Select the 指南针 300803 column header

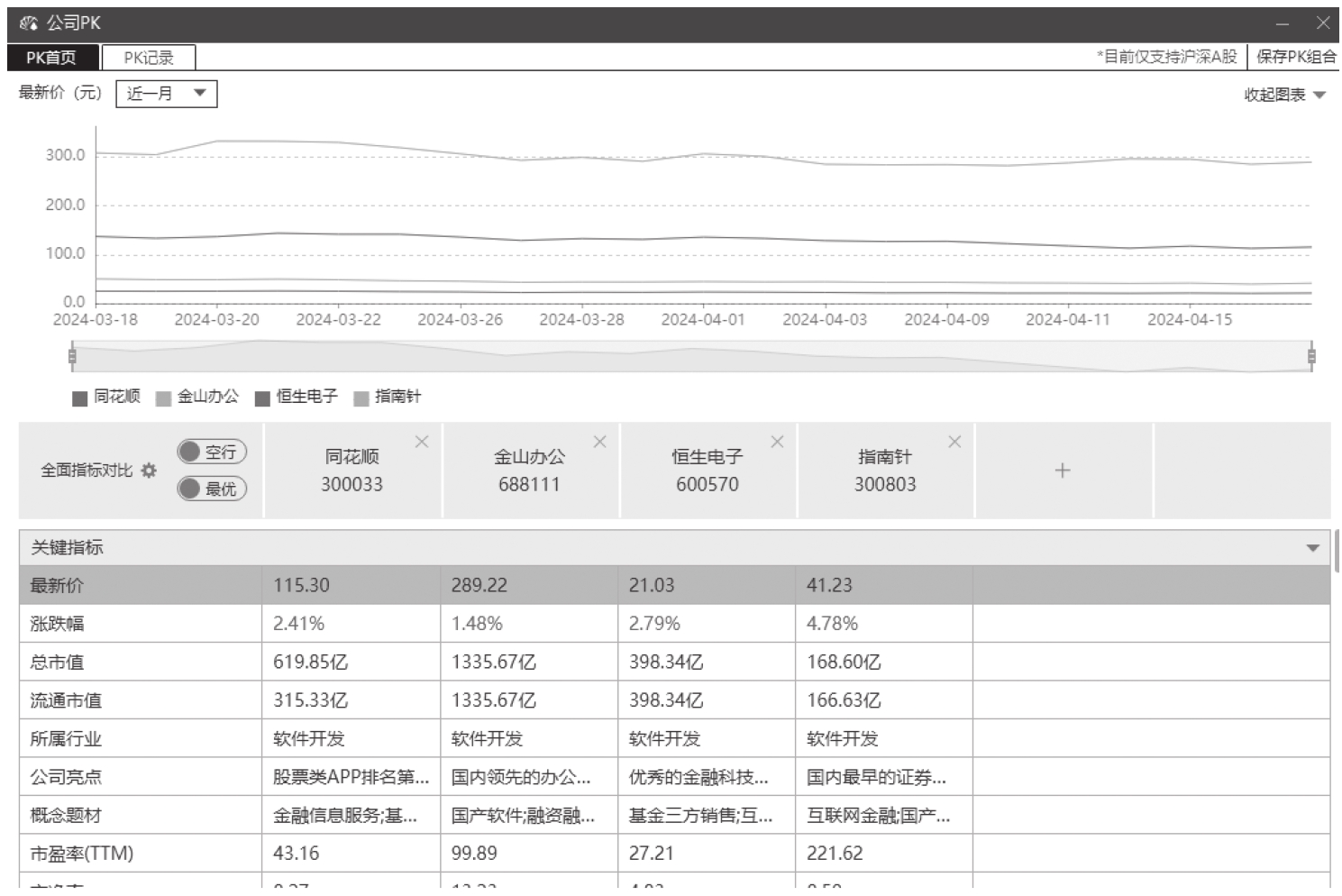[885, 471]
